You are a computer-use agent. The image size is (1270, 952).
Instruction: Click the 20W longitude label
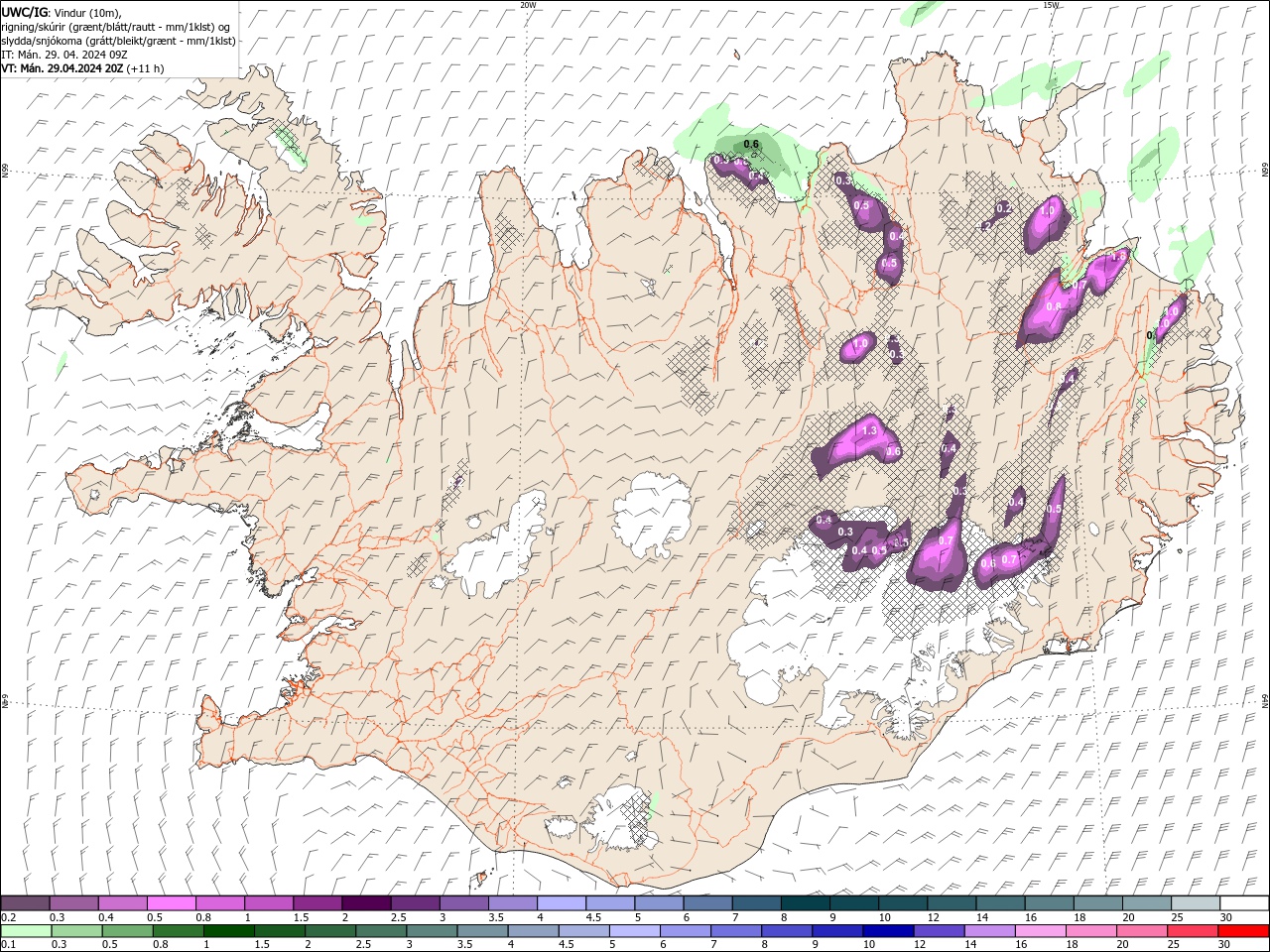click(x=528, y=5)
